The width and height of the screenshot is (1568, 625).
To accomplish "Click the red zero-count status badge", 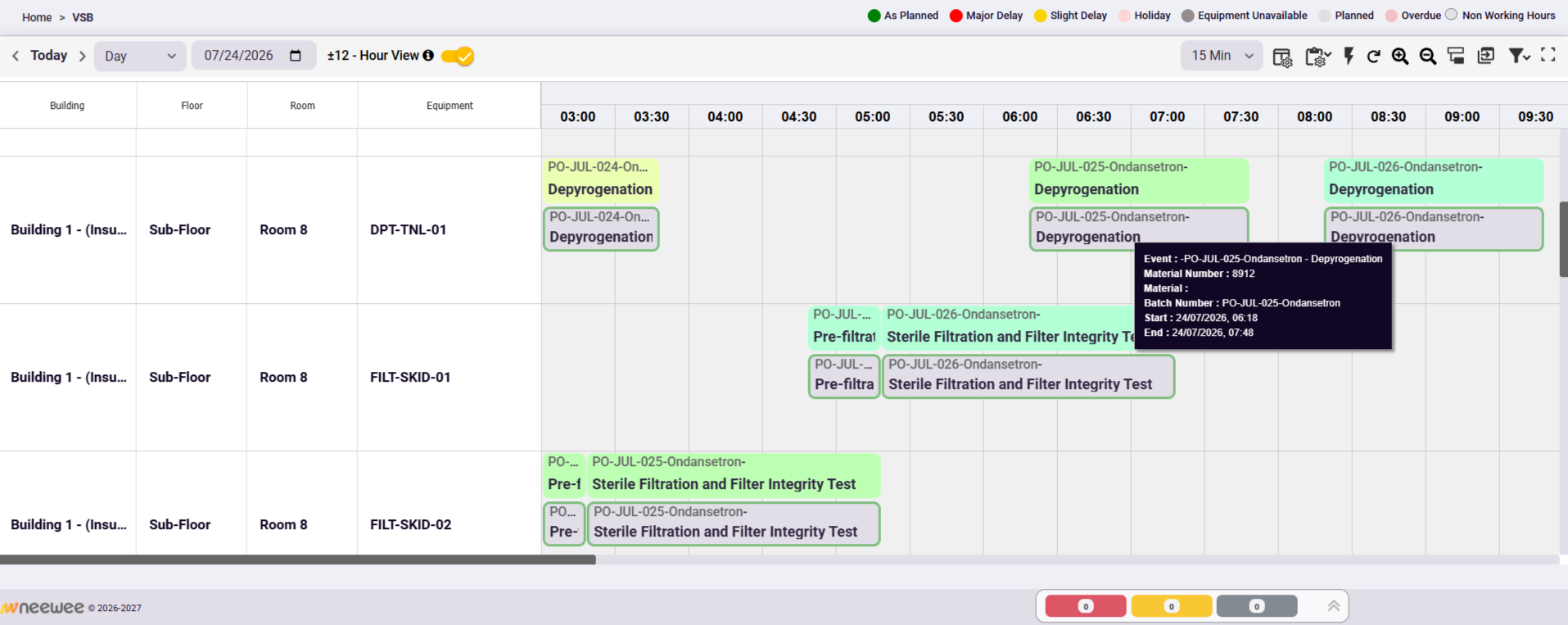I will [1086, 606].
